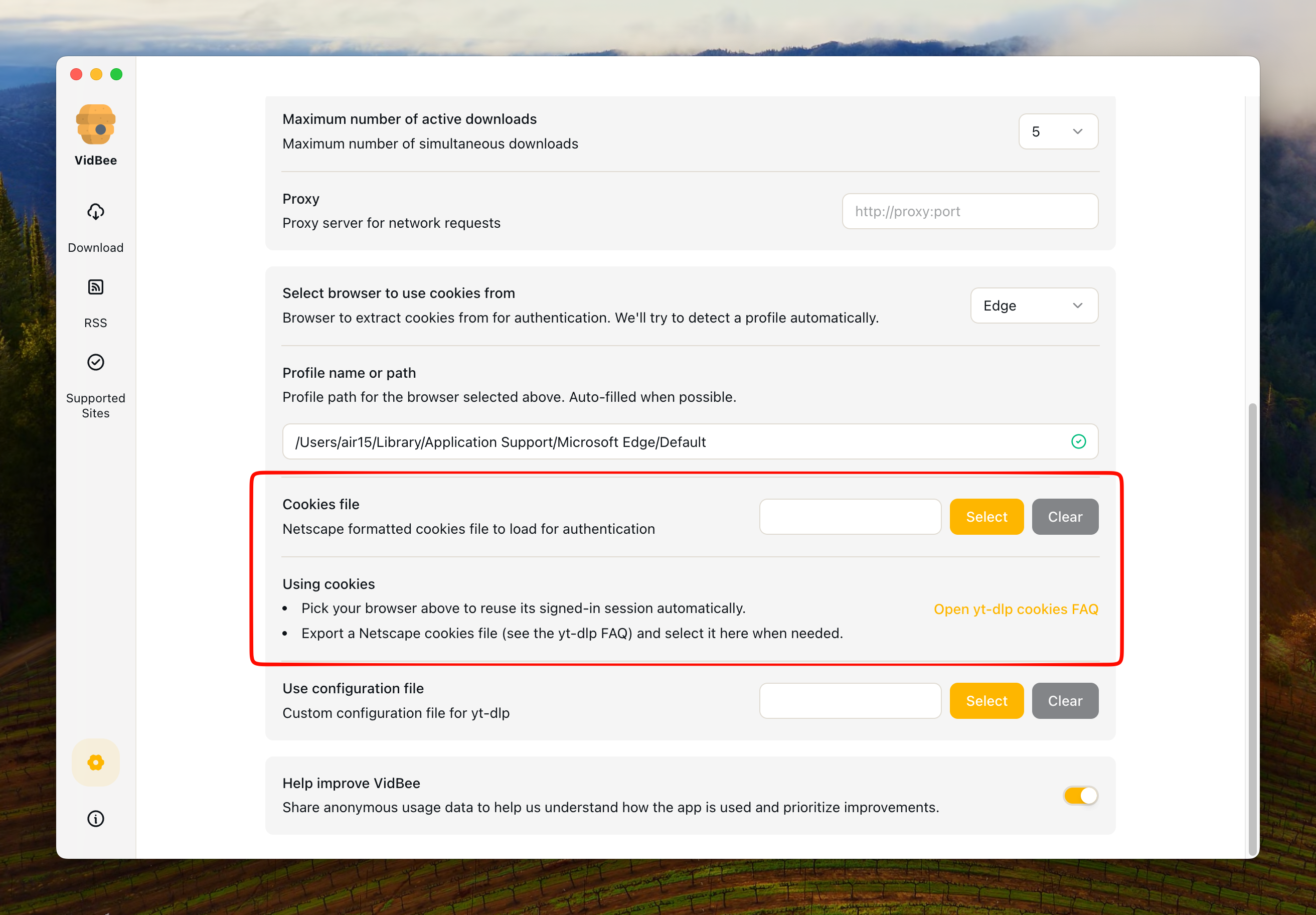The image size is (1316, 915).
Task: Open the maximum active downloads dropdown
Action: (1058, 131)
